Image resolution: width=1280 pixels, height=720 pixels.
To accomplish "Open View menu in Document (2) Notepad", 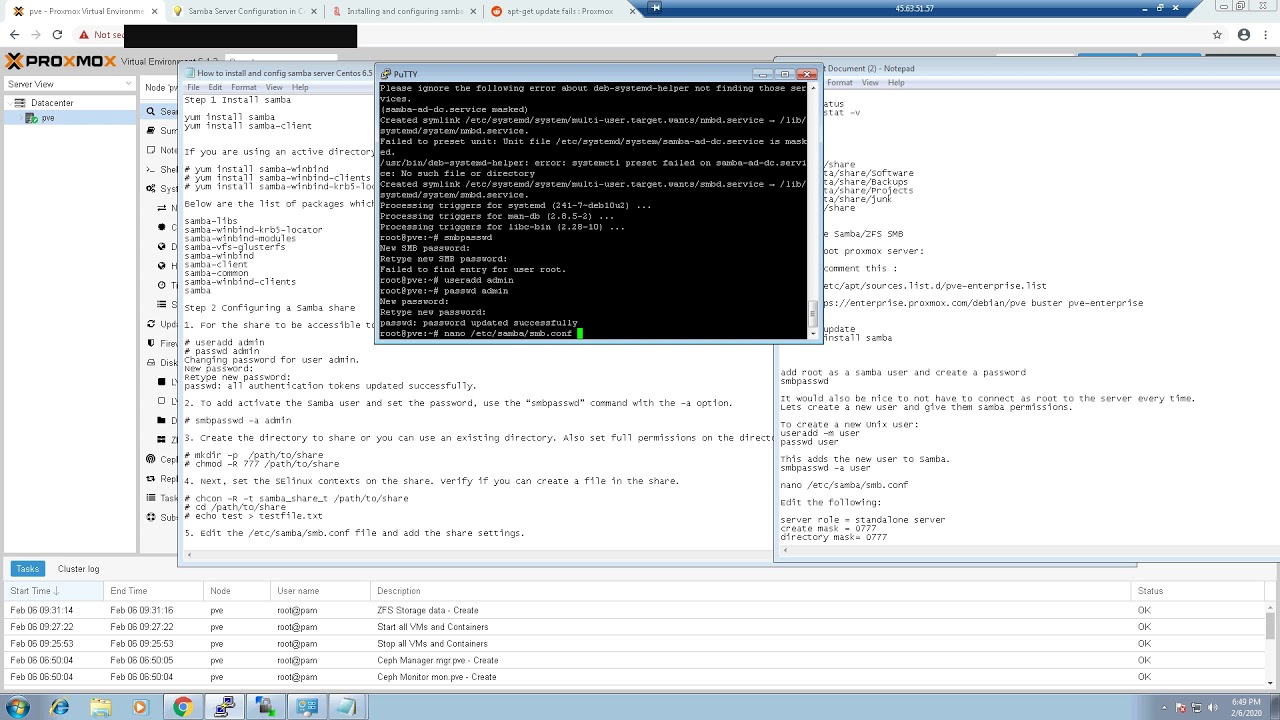I will pos(870,82).
